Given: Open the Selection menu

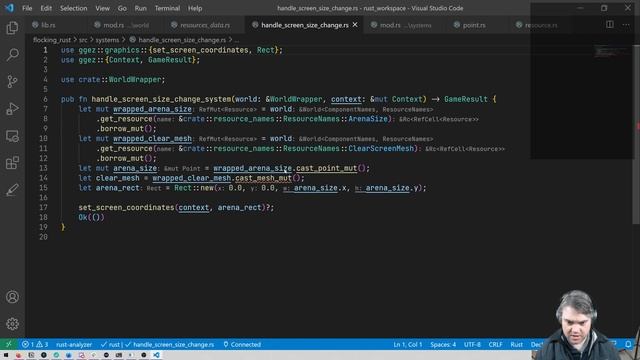Looking at the screenshot, I should (73, 8).
